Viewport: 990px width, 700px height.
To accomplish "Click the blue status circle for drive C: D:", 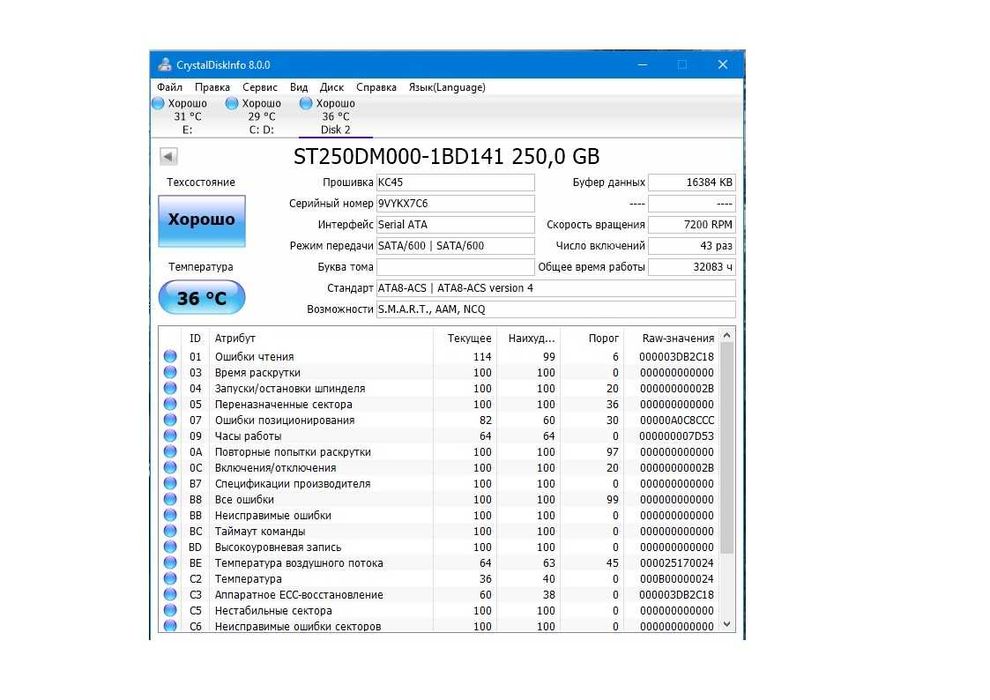I will [x=232, y=103].
